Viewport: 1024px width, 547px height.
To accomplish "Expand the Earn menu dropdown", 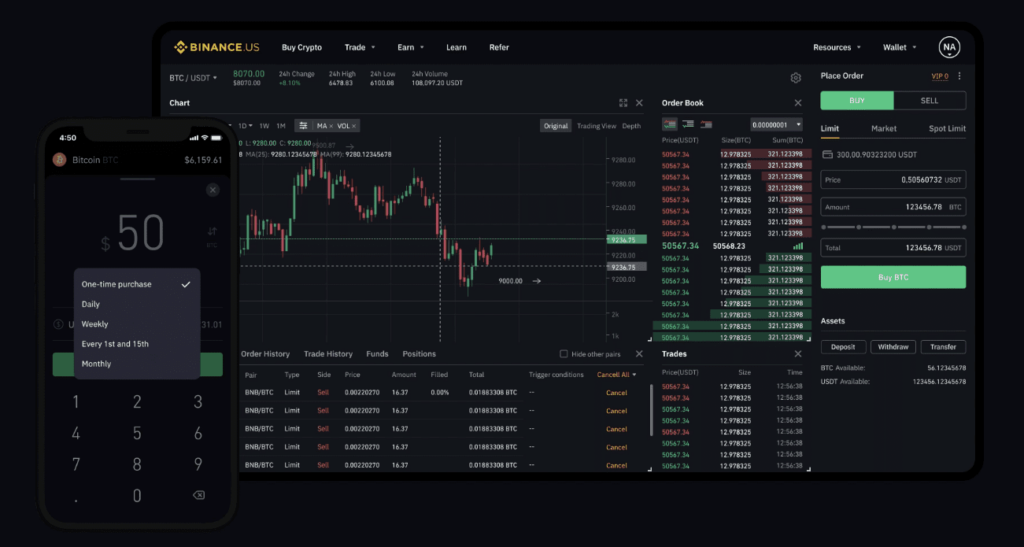I will (411, 47).
